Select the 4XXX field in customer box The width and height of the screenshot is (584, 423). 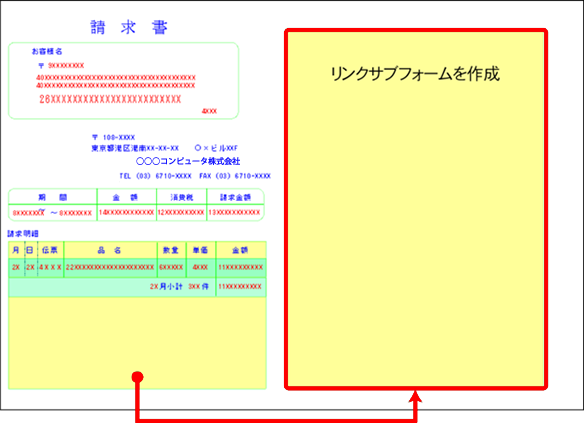point(209,111)
